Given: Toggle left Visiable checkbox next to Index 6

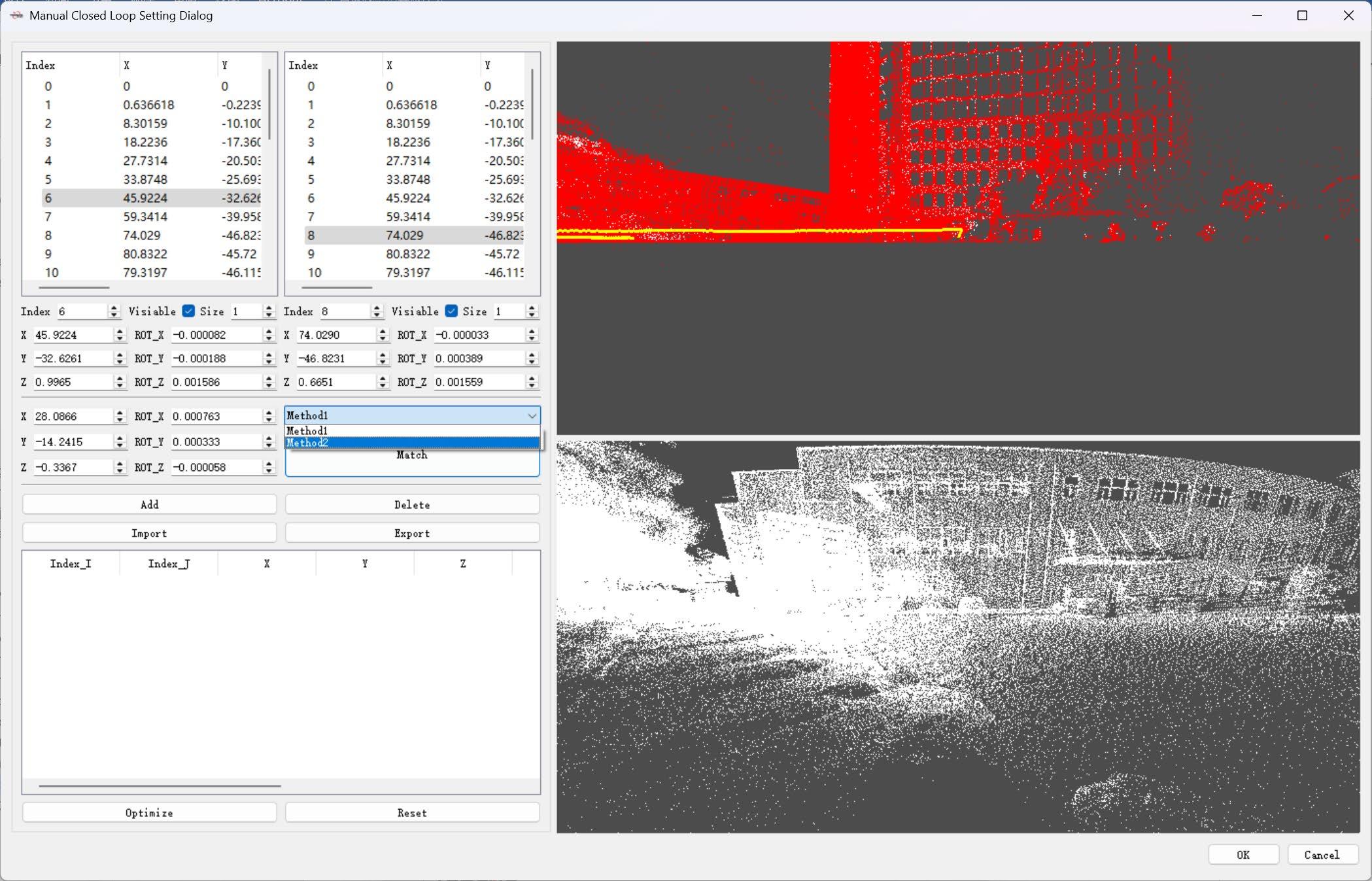Looking at the screenshot, I should click(188, 311).
